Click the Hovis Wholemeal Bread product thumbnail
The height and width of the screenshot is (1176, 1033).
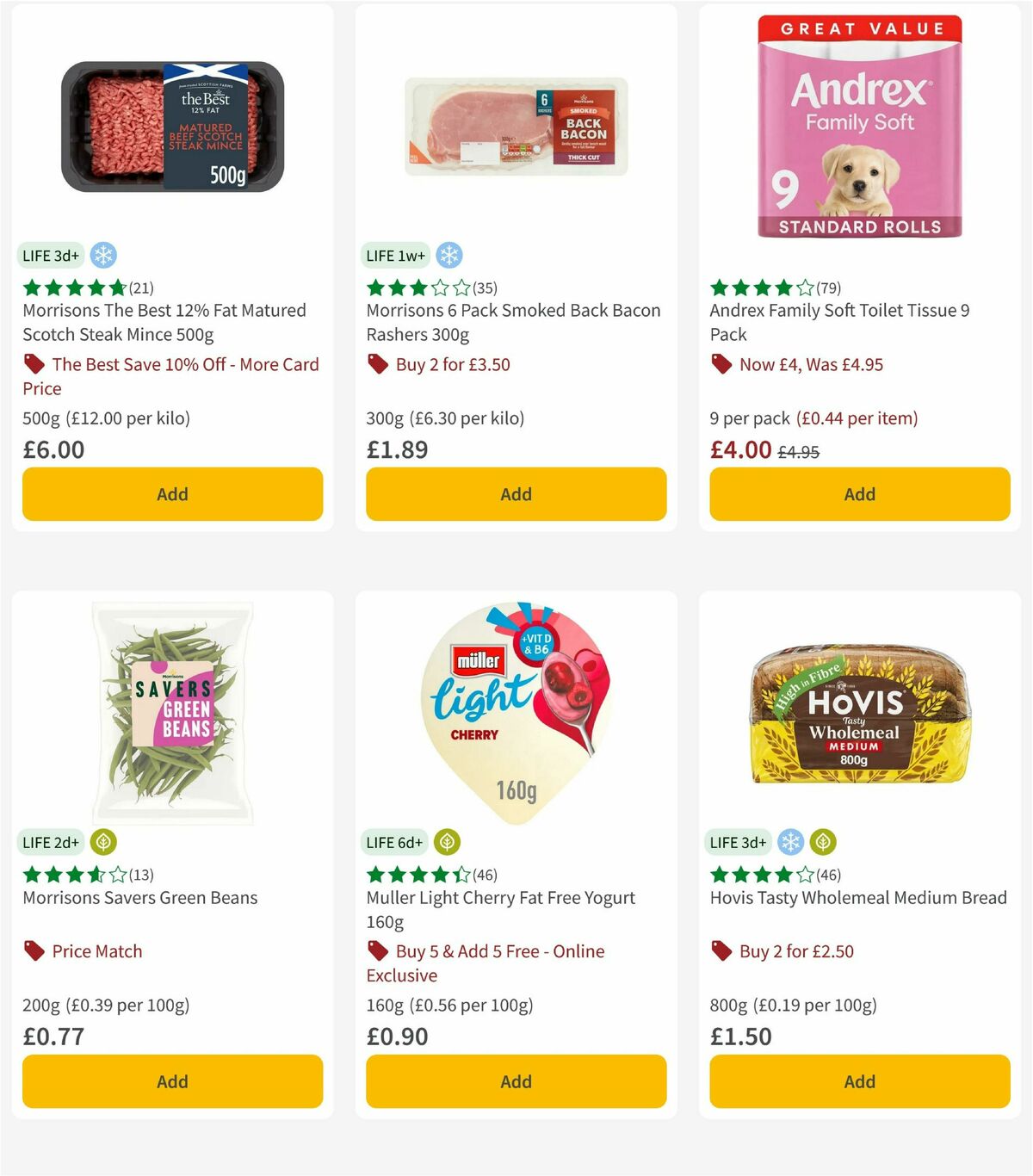859,715
